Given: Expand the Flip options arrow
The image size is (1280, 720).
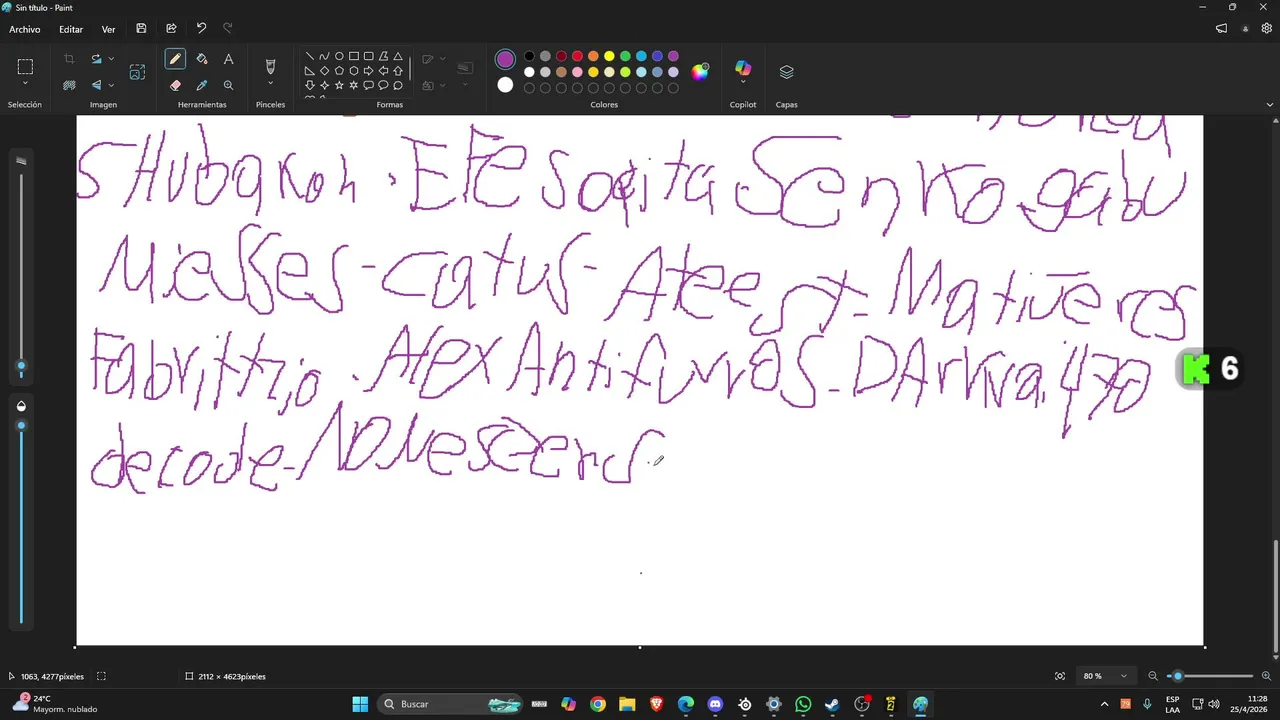Looking at the screenshot, I should pos(111,85).
